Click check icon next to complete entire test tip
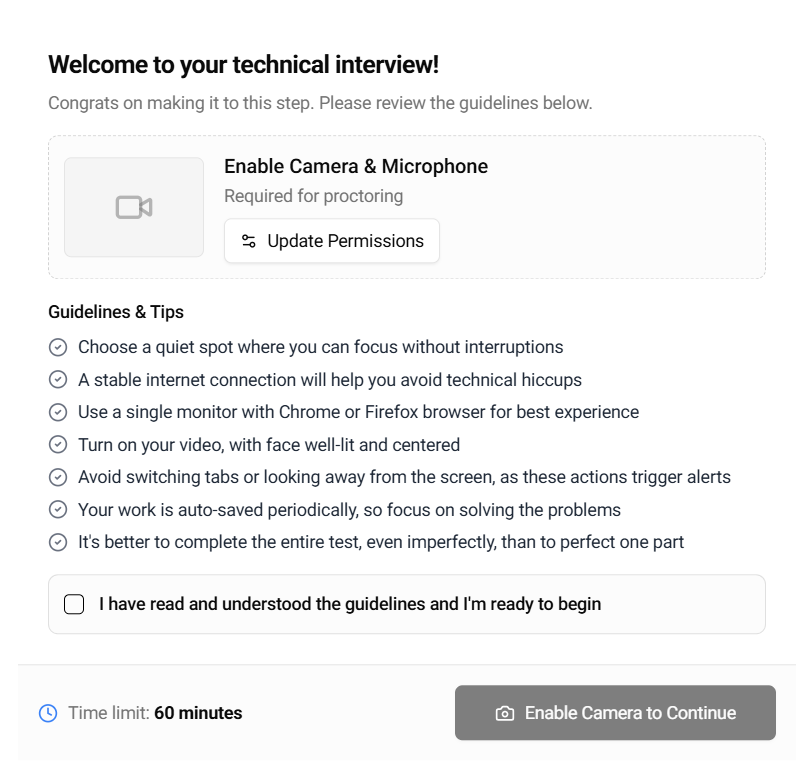The width and height of the screenshot is (812, 767). 58,542
